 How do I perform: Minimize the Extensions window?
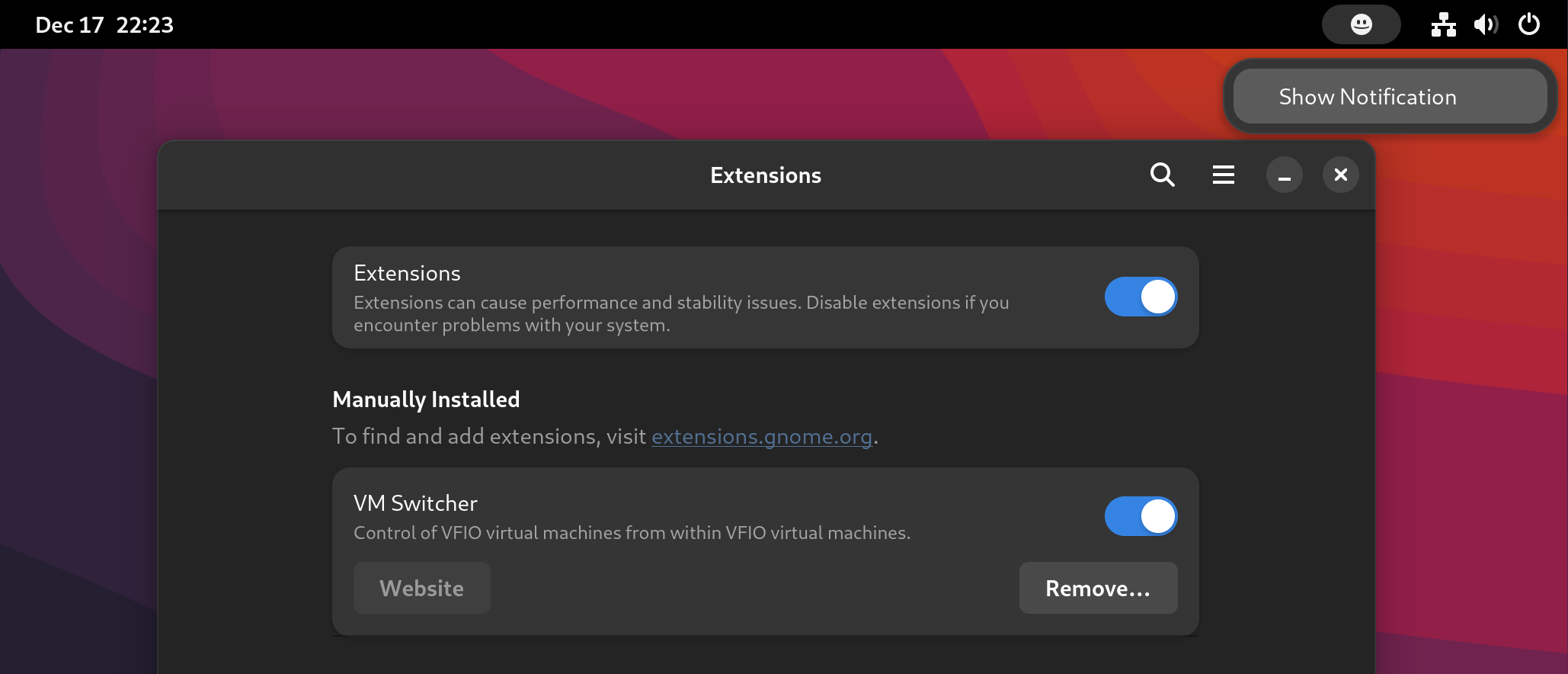coord(1284,175)
